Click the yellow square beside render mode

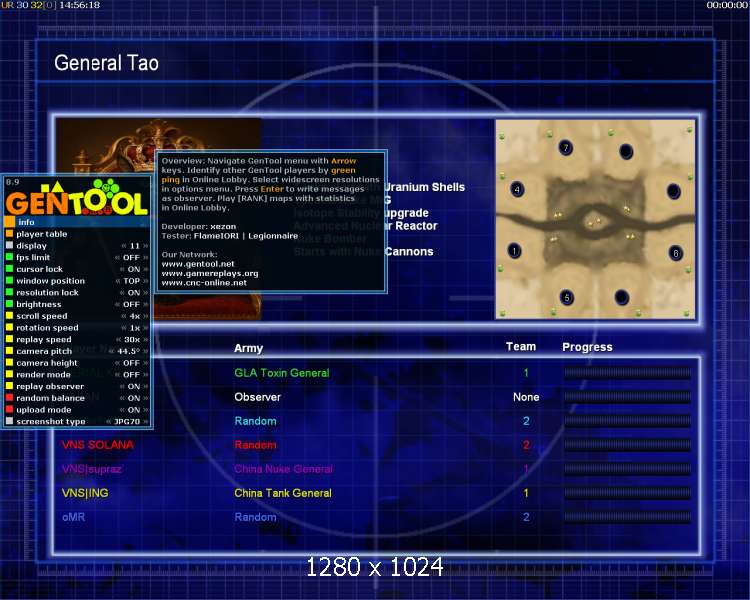pos(10,375)
